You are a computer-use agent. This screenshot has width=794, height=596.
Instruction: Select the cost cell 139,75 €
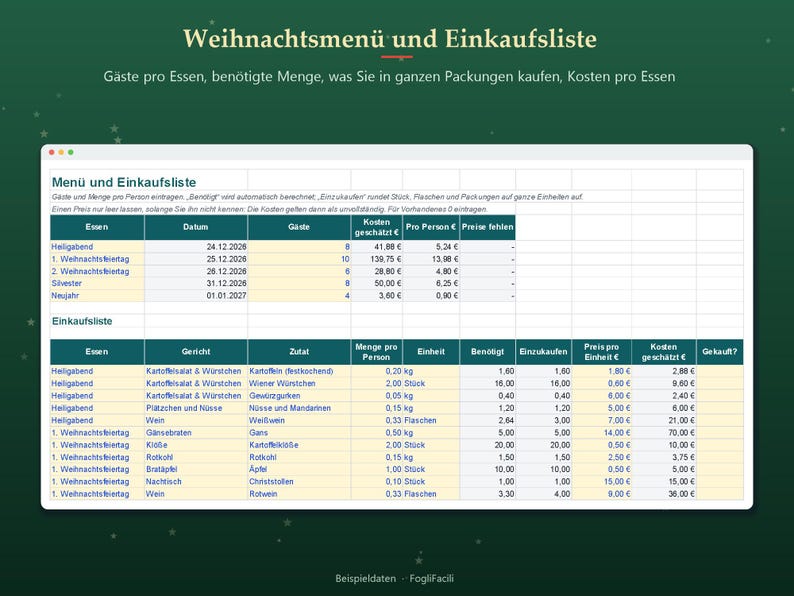(x=377, y=259)
